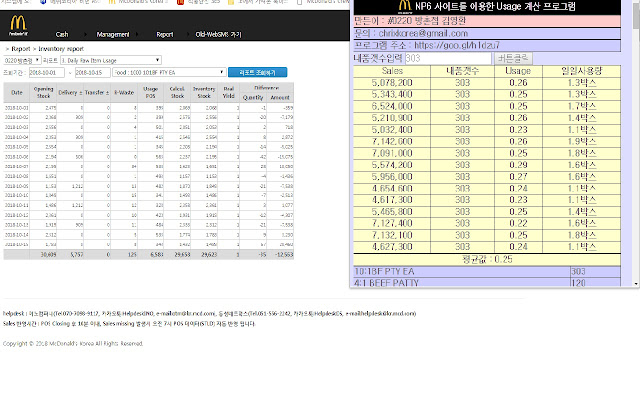Expand the Food 10:1 BF PTY EA dropdown
Screen dimensions: 640x400
tap(169, 72)
